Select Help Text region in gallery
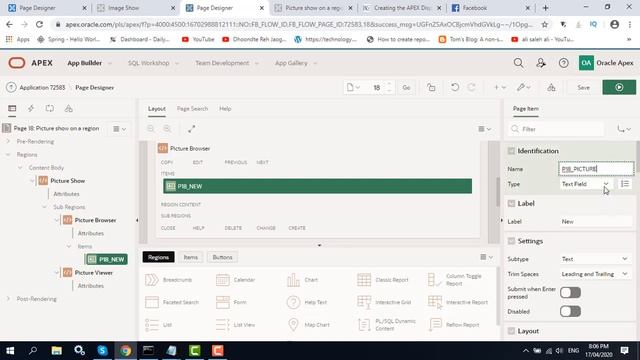 307,302
